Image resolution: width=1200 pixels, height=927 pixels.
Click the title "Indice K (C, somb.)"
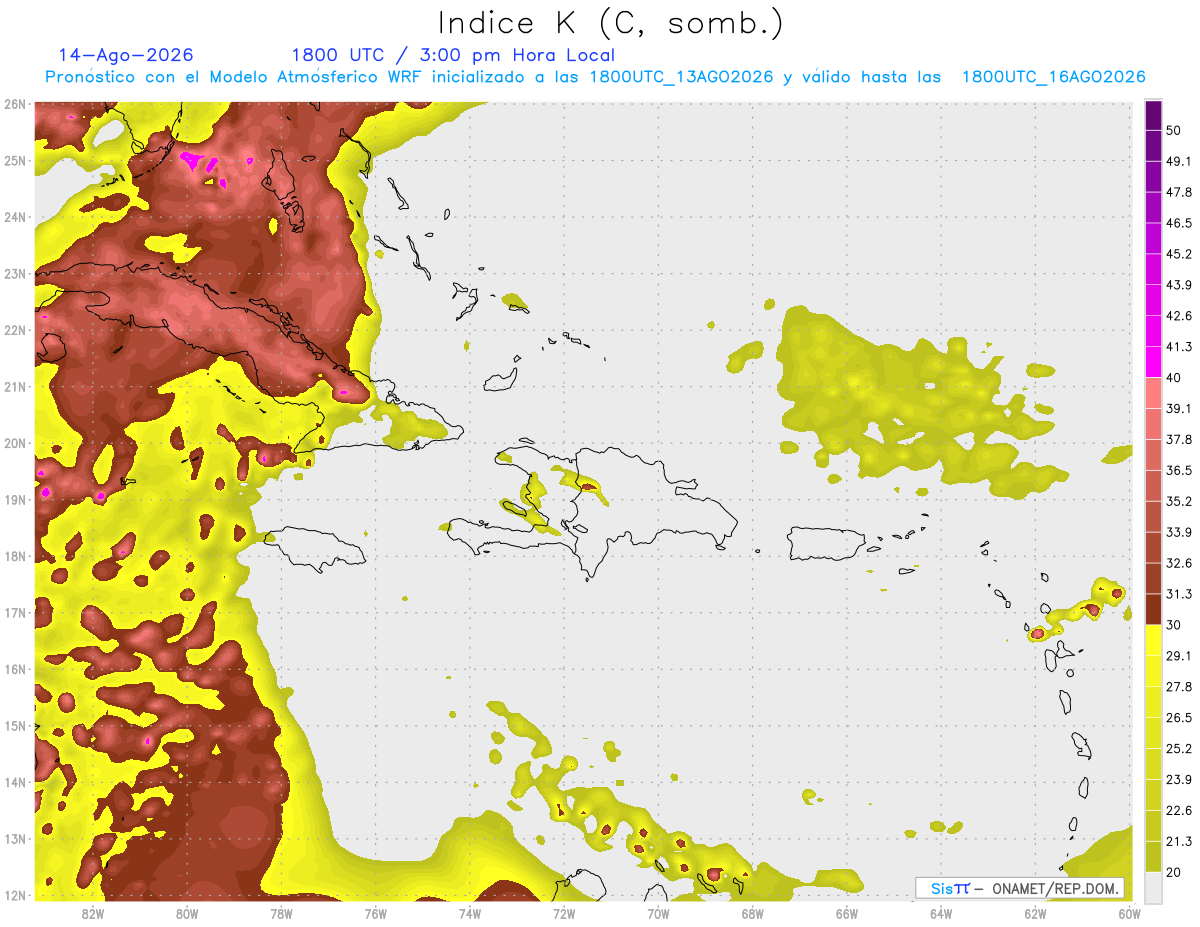coord(611,23)
